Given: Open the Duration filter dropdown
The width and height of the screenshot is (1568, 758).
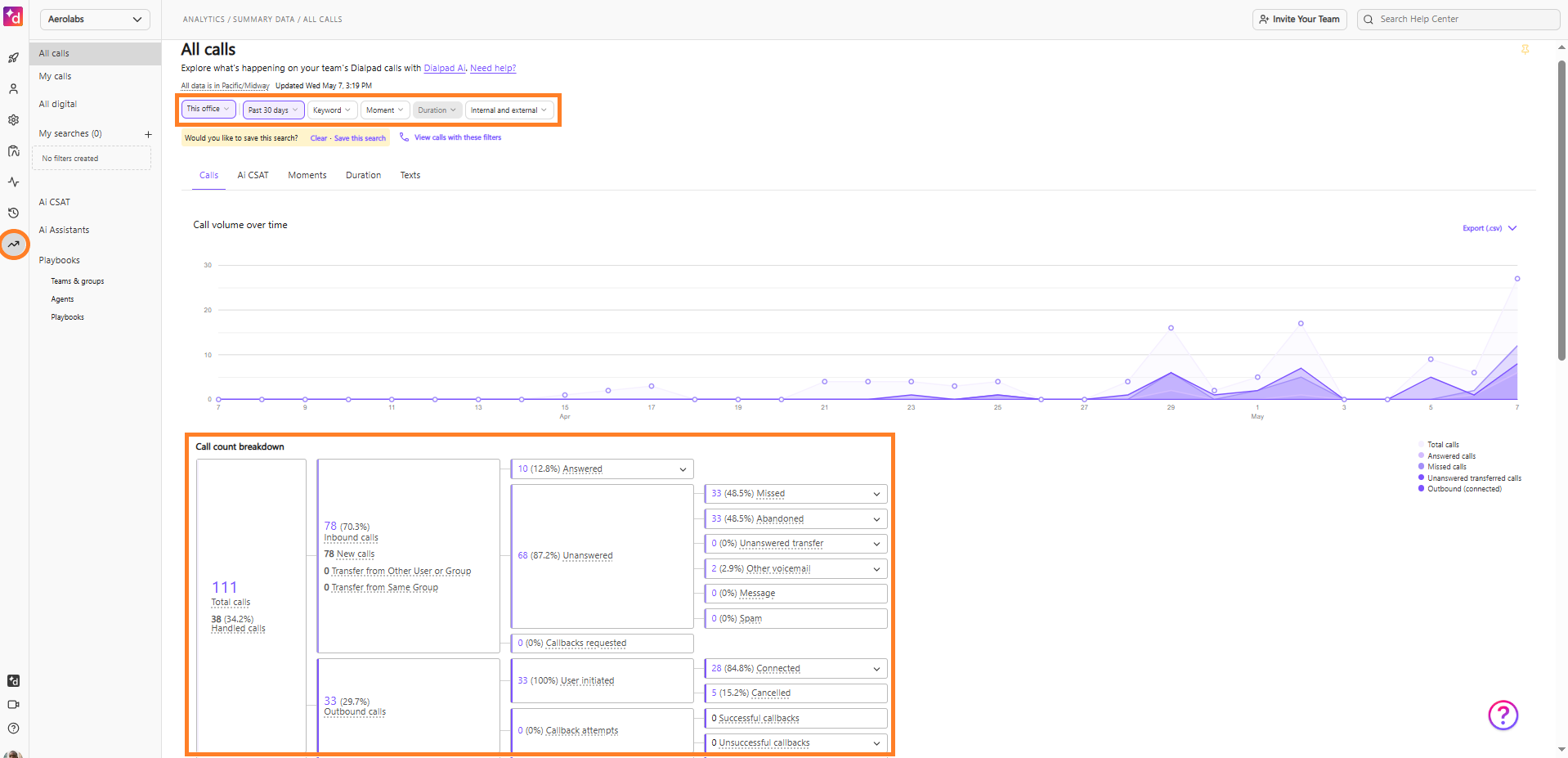Looking at the screenshot, I should click(437, 110).
